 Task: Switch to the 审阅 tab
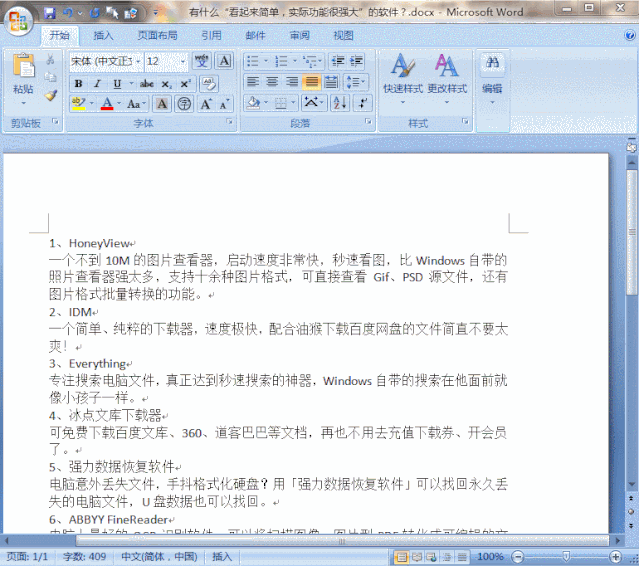click(300, 36)
